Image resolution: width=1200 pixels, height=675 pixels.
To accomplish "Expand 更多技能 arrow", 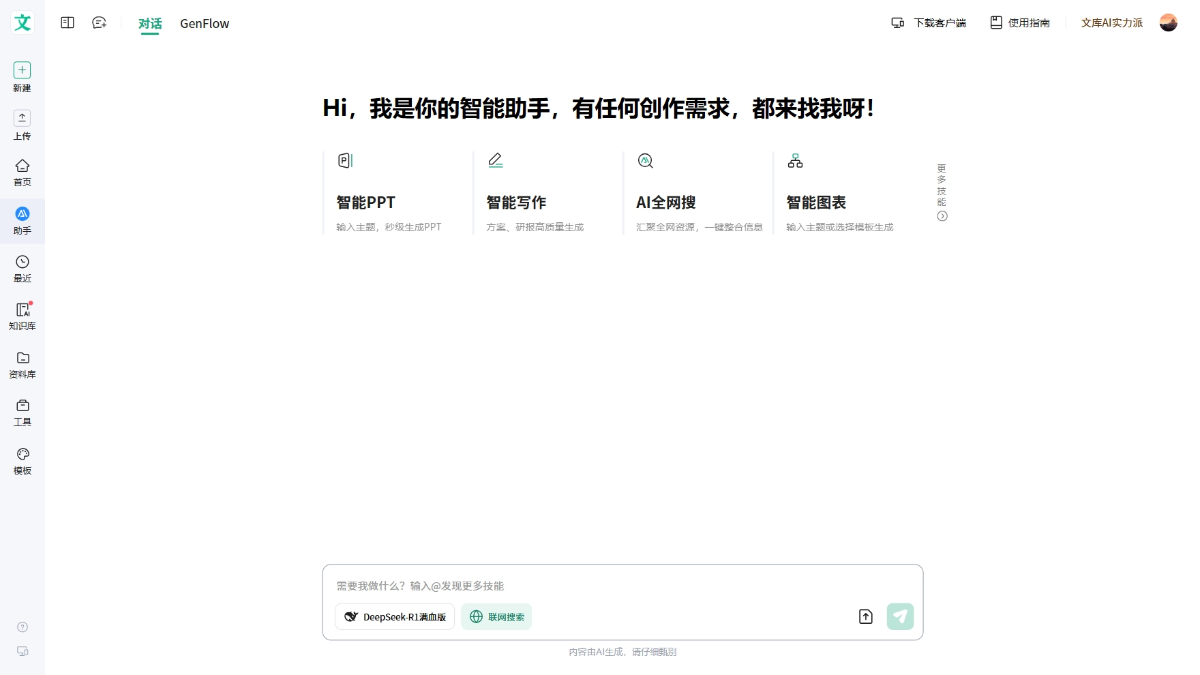I will coord(942,216).
